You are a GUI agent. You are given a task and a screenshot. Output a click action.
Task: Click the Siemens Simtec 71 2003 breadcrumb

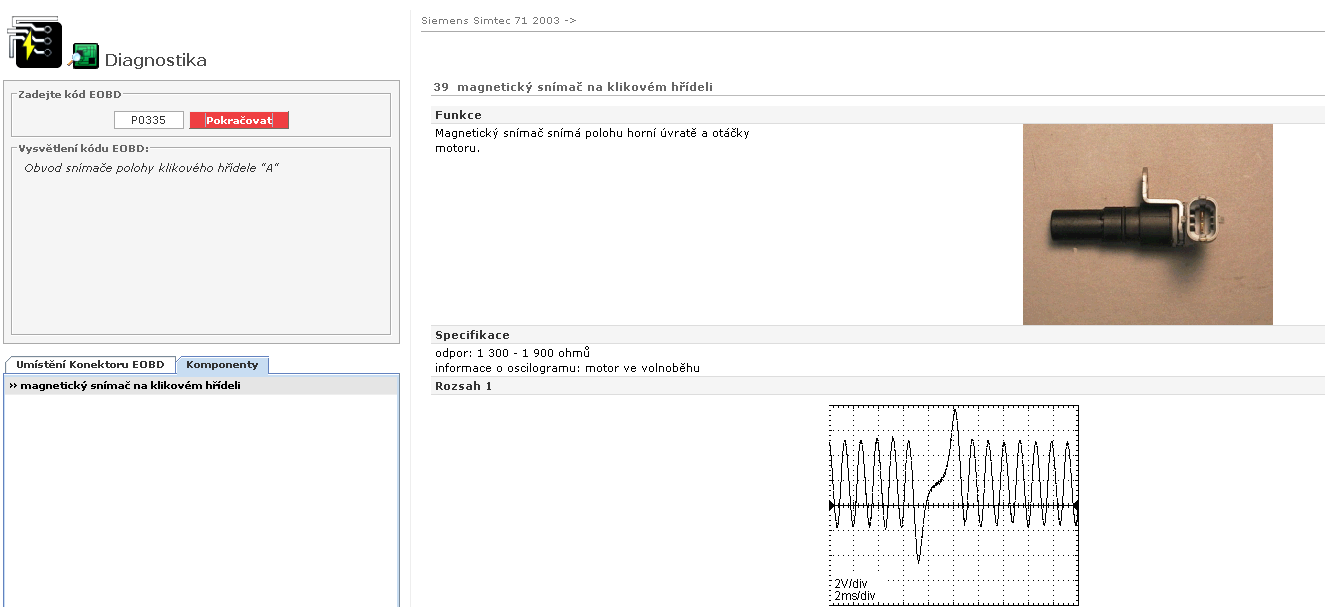point(498,20)
